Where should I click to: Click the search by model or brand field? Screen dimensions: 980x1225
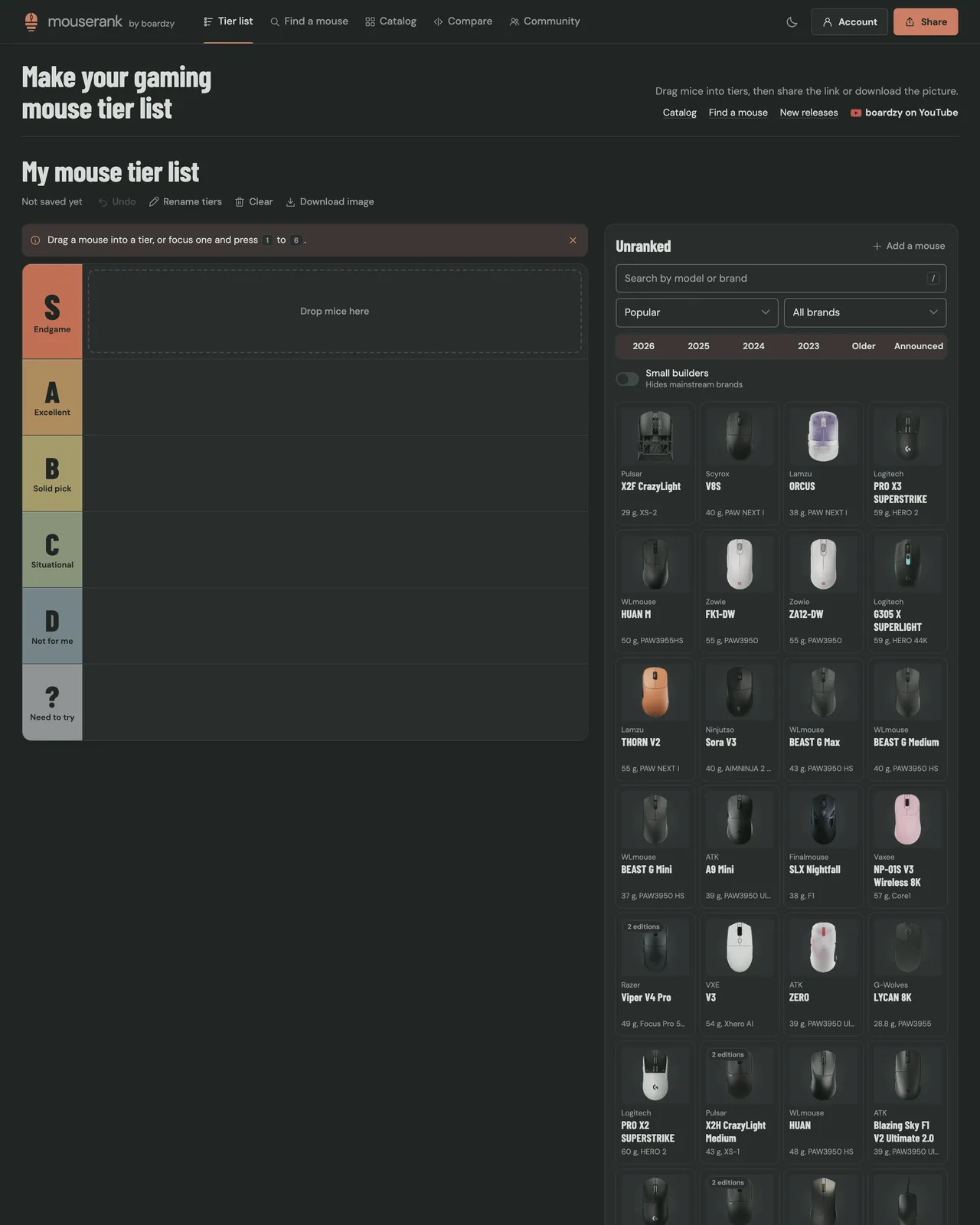[781, 279]
